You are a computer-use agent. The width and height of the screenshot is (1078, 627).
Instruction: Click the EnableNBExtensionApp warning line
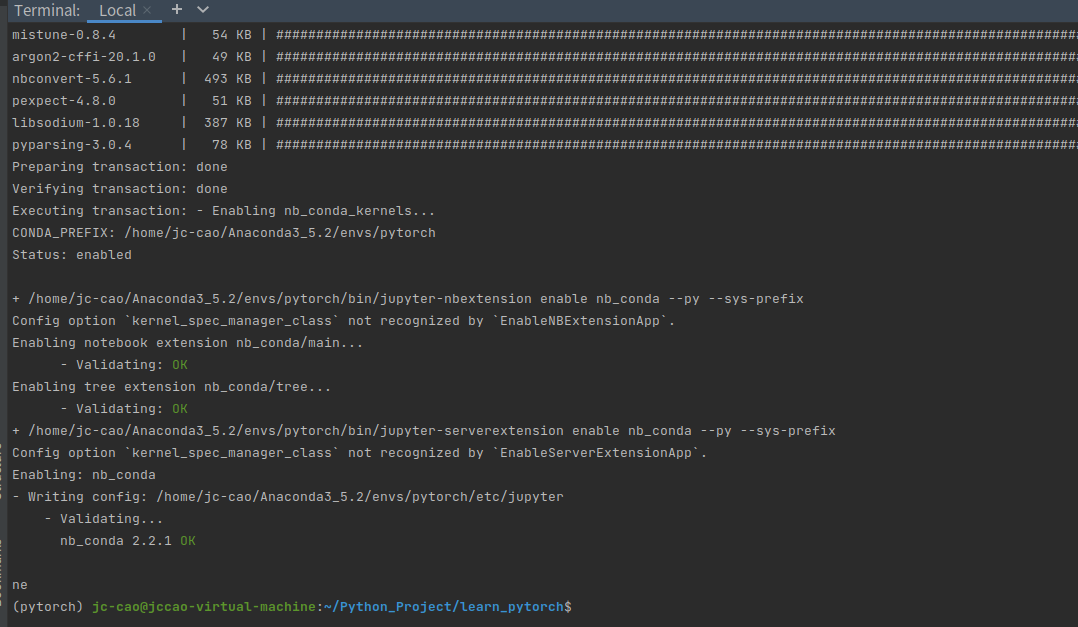pyautogui.click(x=344, y=320)
